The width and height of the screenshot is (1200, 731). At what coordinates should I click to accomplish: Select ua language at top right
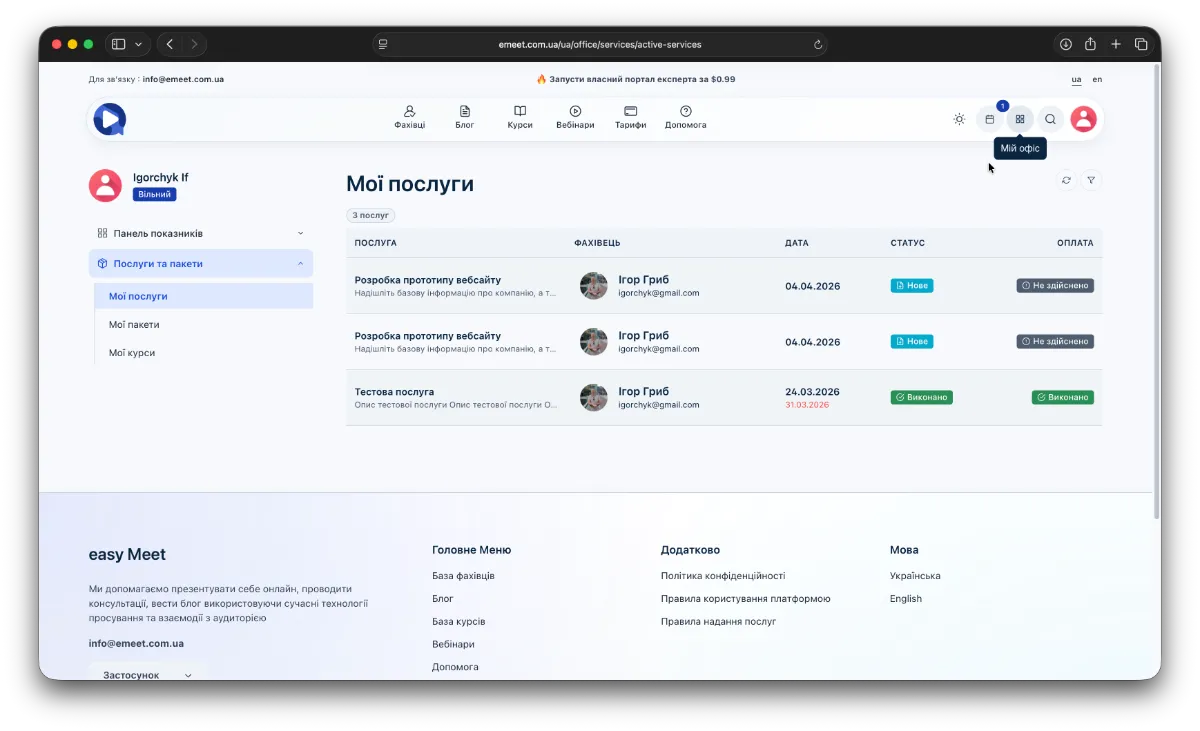[1076, 79]
